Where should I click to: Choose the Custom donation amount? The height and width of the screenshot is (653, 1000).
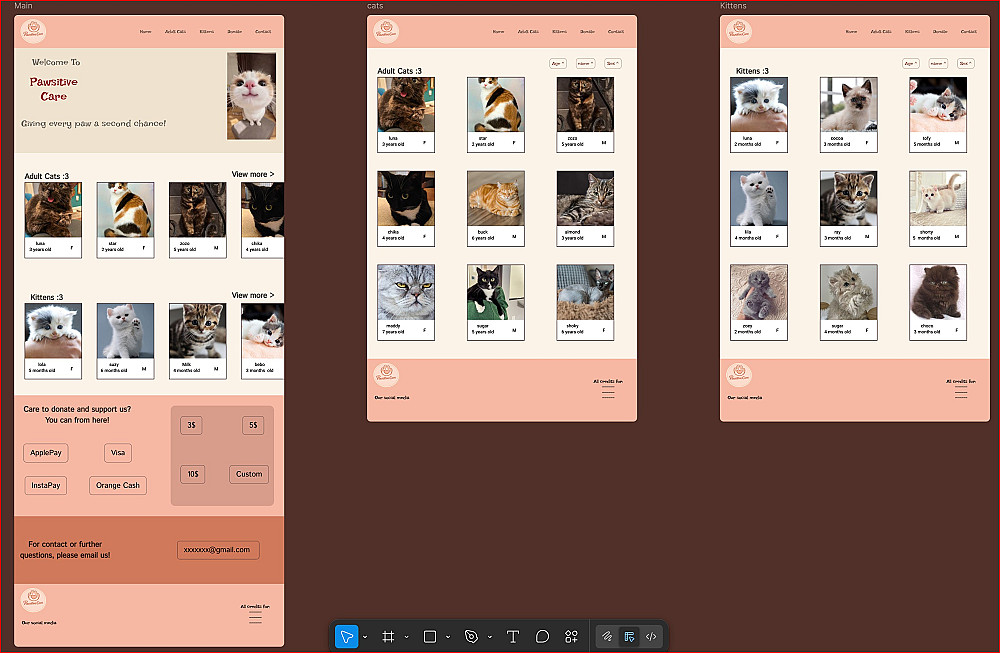click(249, 474)
